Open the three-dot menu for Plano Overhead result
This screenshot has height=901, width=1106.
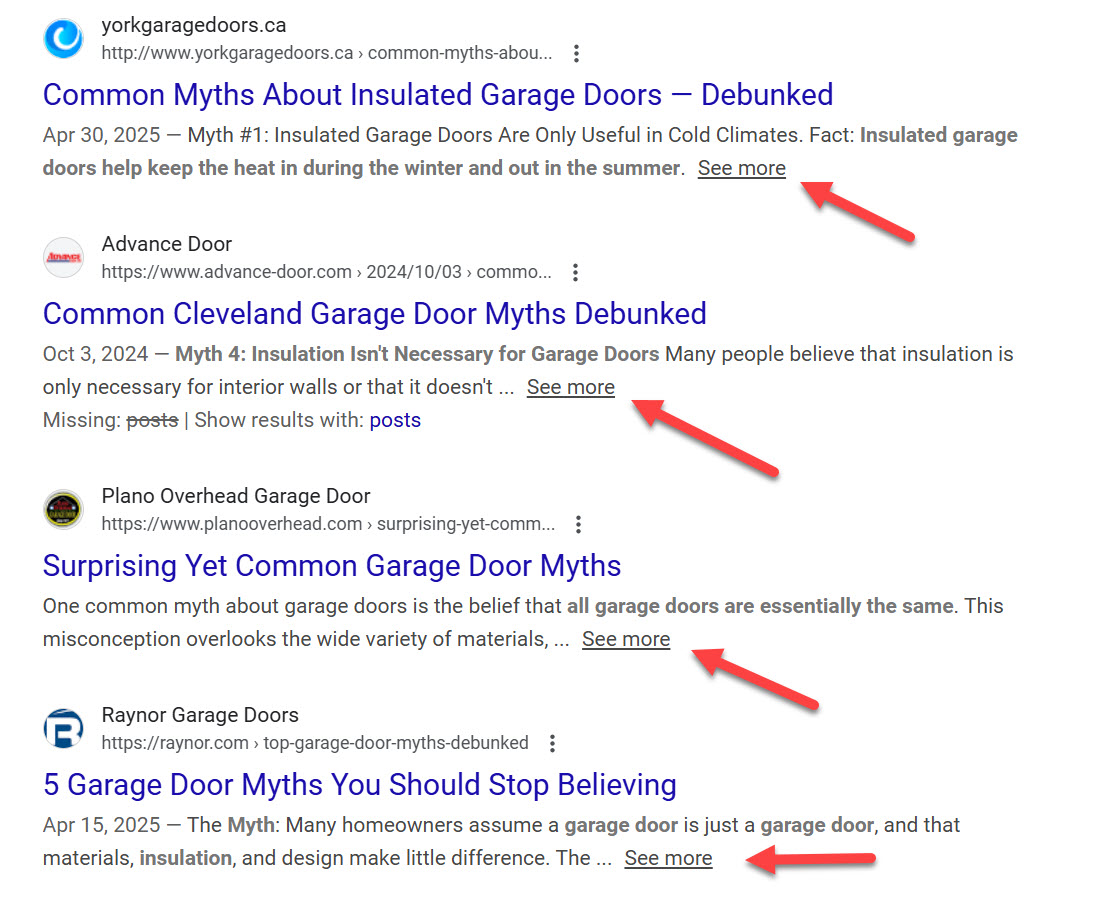(x=577, y=523)
